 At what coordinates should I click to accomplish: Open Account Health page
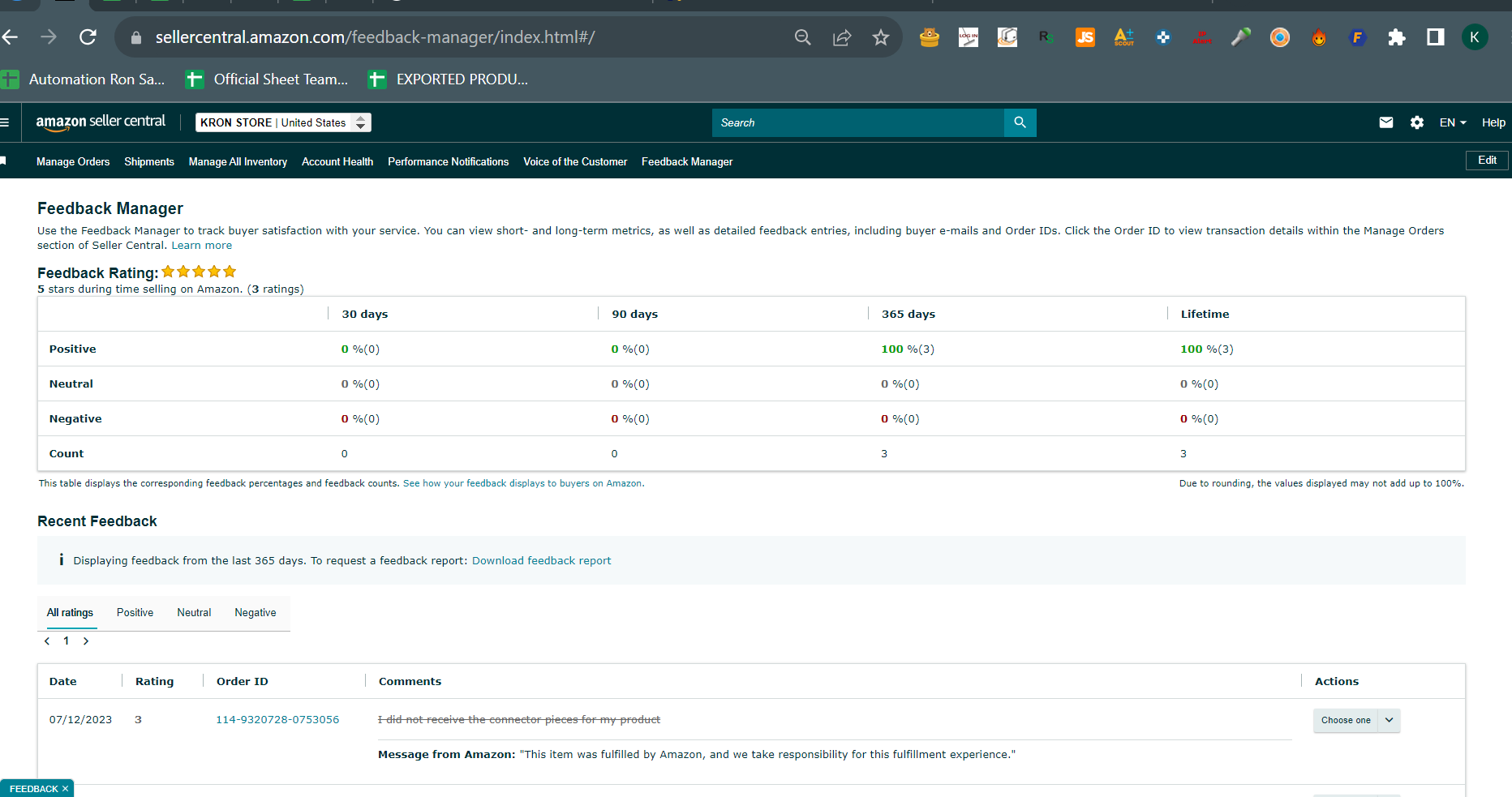coord(337,162)
